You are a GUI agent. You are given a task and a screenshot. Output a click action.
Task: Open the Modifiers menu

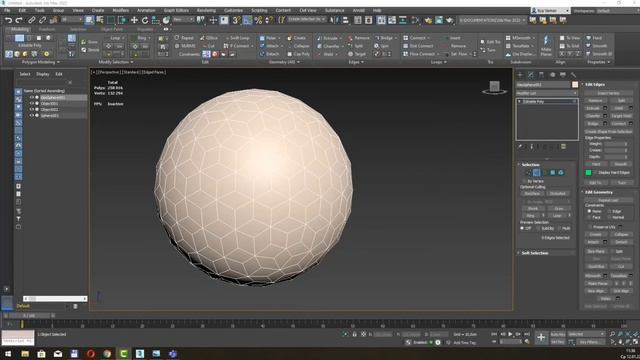click(x=121, y=10)
